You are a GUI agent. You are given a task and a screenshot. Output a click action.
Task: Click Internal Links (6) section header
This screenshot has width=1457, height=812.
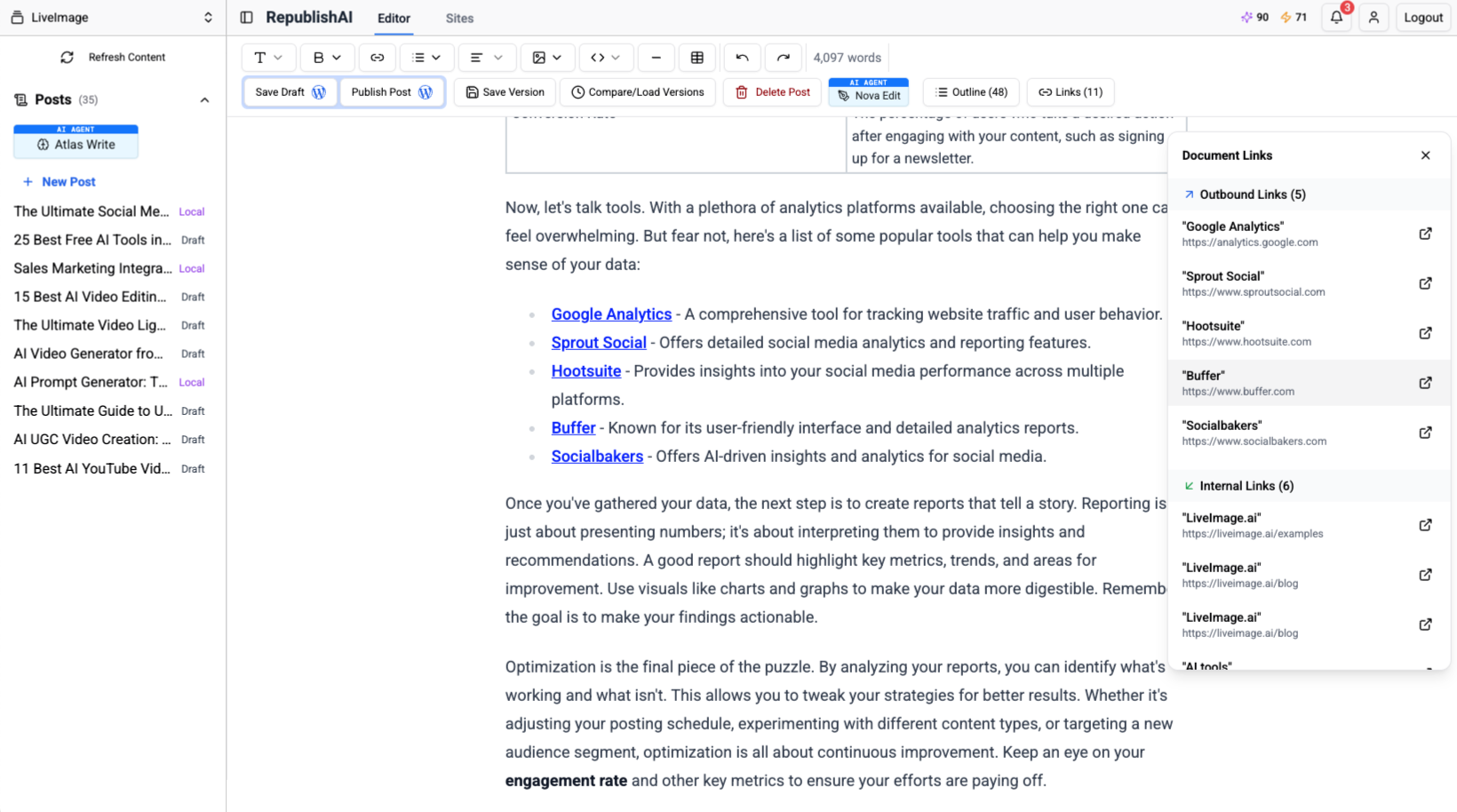pos(1310,486)
